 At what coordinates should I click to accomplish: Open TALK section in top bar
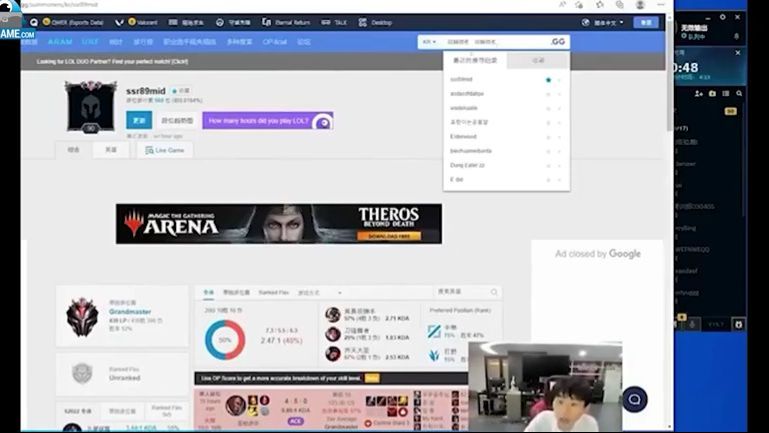(x=334, y=22)
